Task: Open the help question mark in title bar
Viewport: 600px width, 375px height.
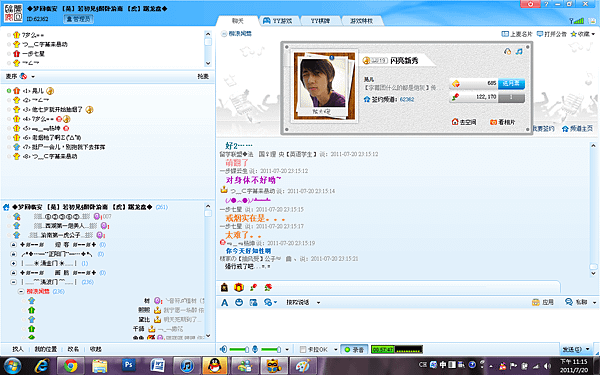Action: coord(546,4)
